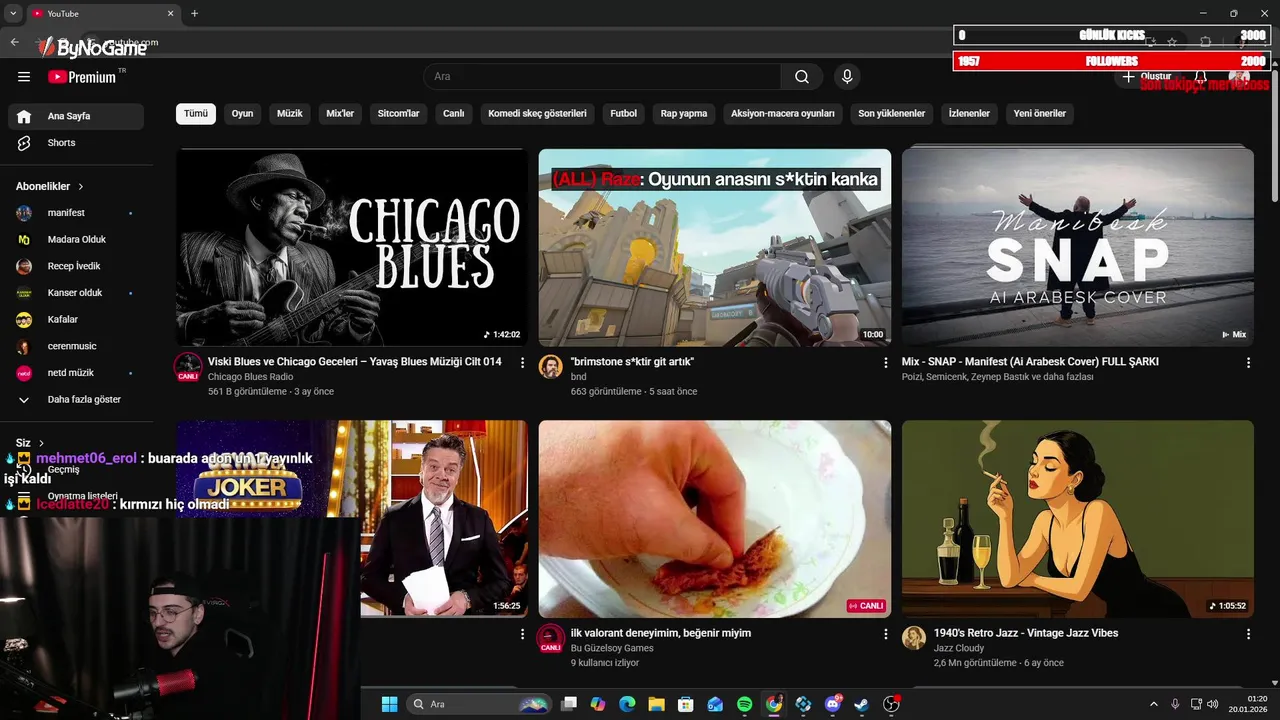This screenshot has height=720, width=1280.
Task: Select the Yeni öneriler chip
Action: [x=1040, y=114]
